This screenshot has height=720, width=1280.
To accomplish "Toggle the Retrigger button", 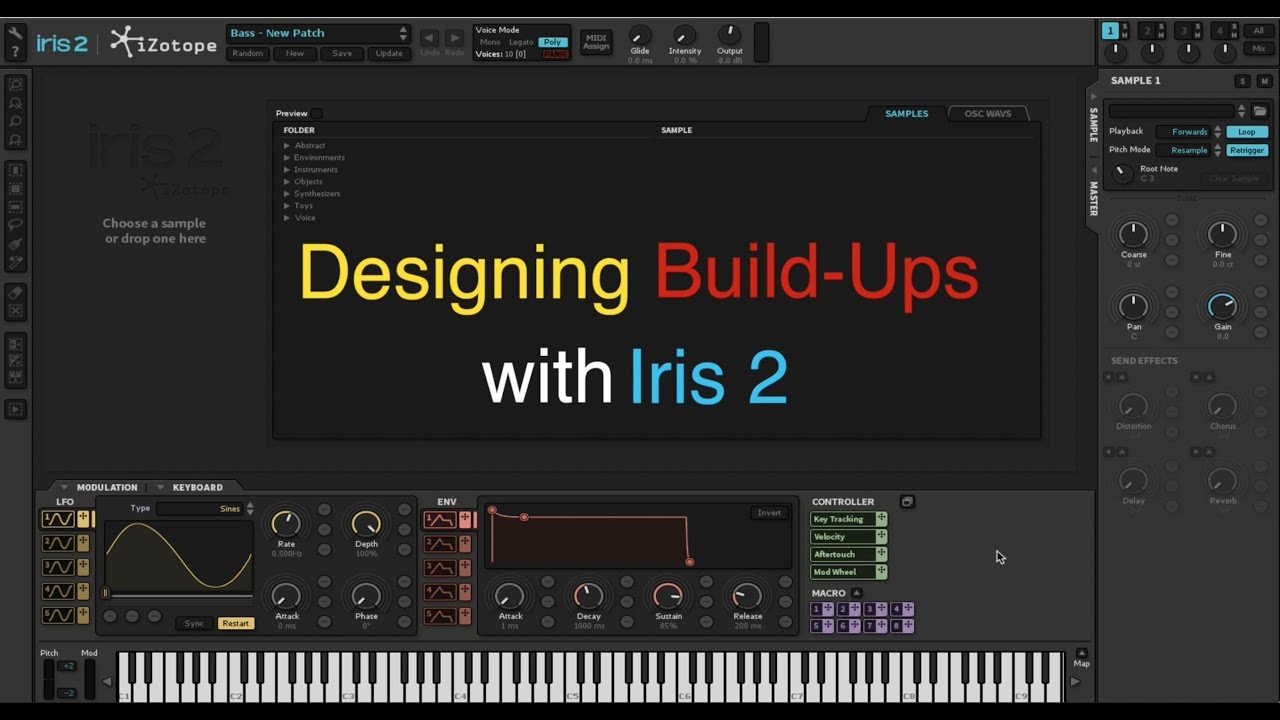I will click(1247, 150).
